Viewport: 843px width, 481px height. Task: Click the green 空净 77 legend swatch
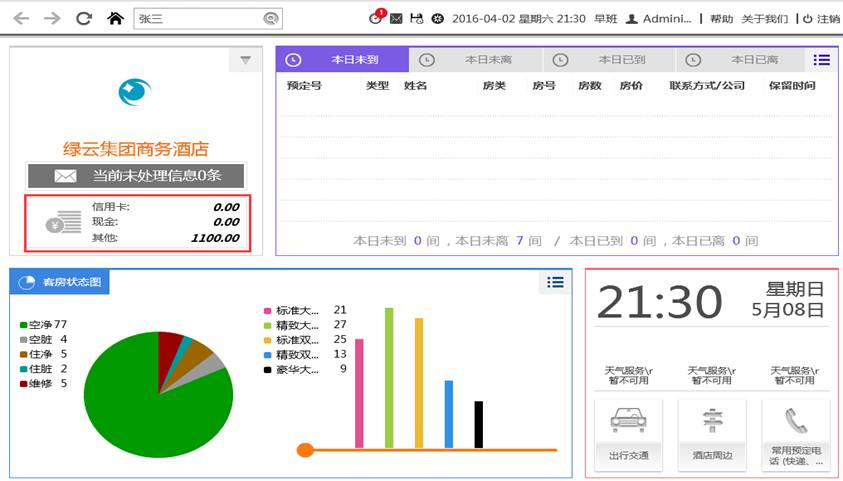(23, 325)
